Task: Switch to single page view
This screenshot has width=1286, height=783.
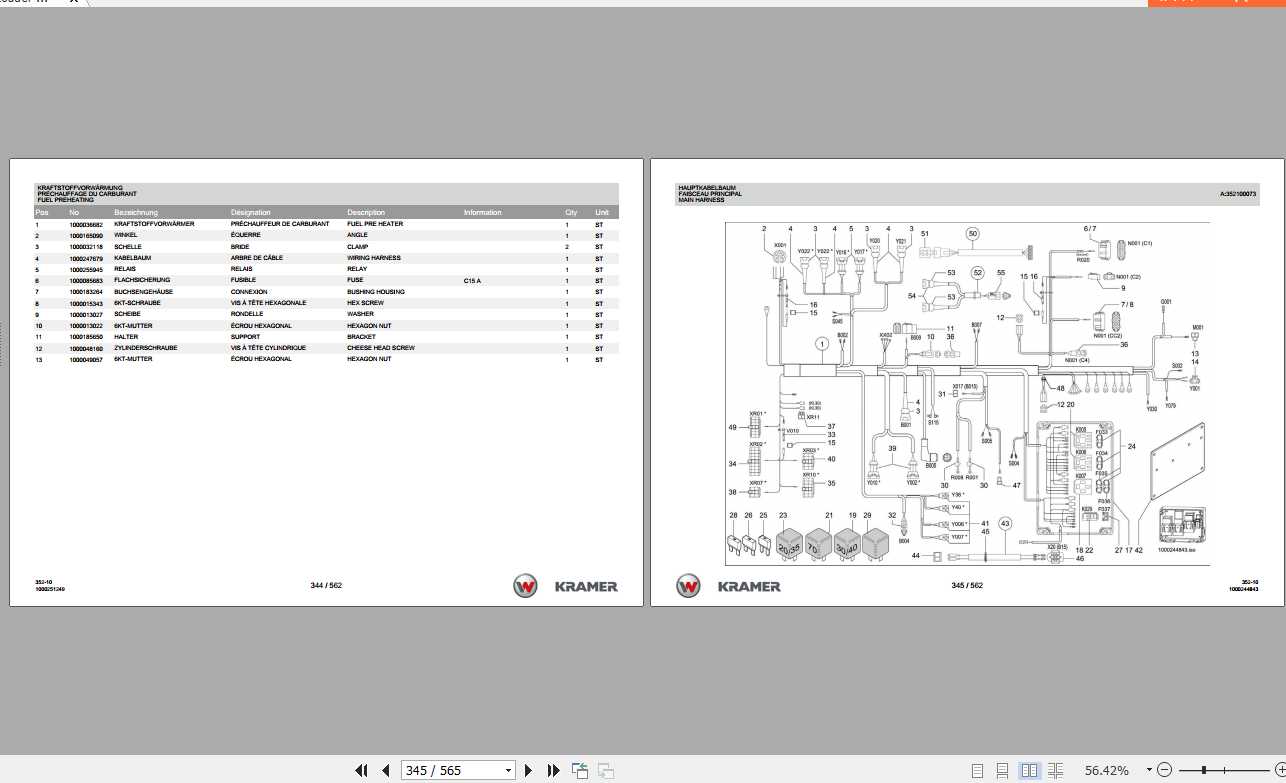Action: tap(977, 770)
